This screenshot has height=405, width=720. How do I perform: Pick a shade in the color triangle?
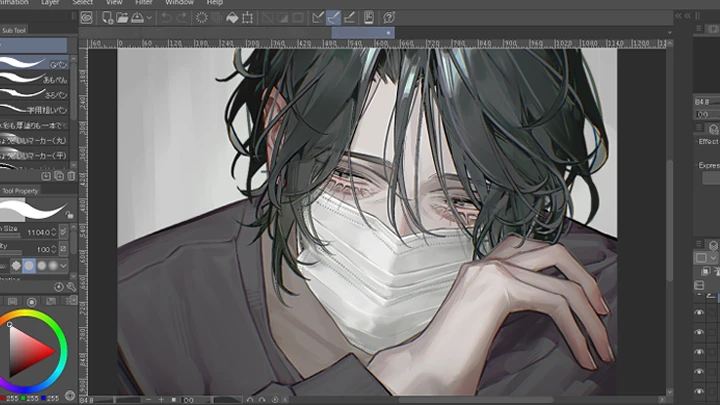click(27, 351)
